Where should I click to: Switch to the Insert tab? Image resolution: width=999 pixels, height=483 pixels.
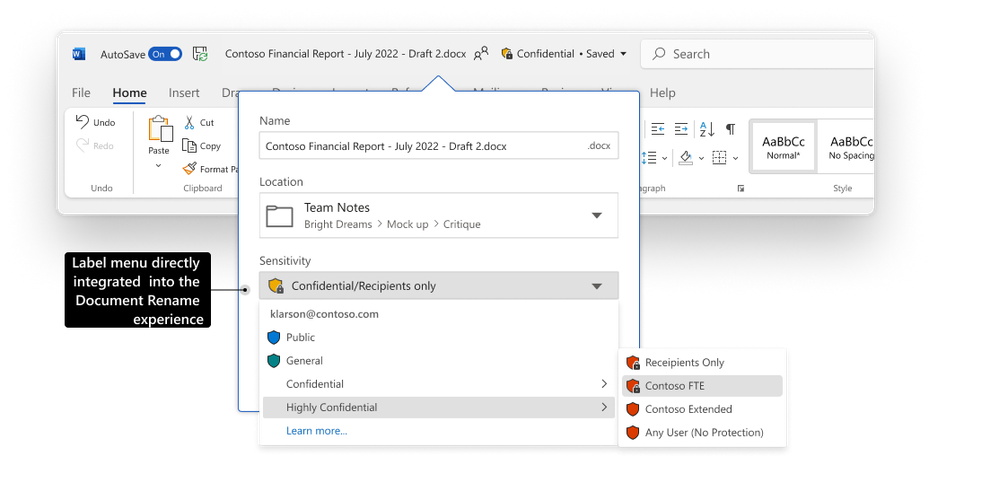tap(184, 93)
